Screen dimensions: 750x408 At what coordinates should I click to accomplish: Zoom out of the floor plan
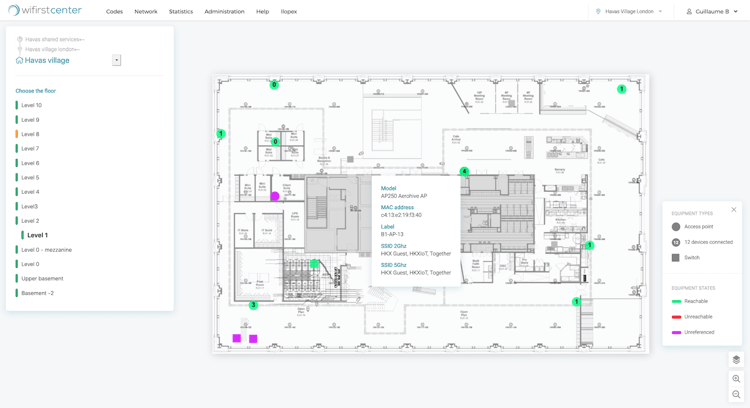tap(736, 395)
